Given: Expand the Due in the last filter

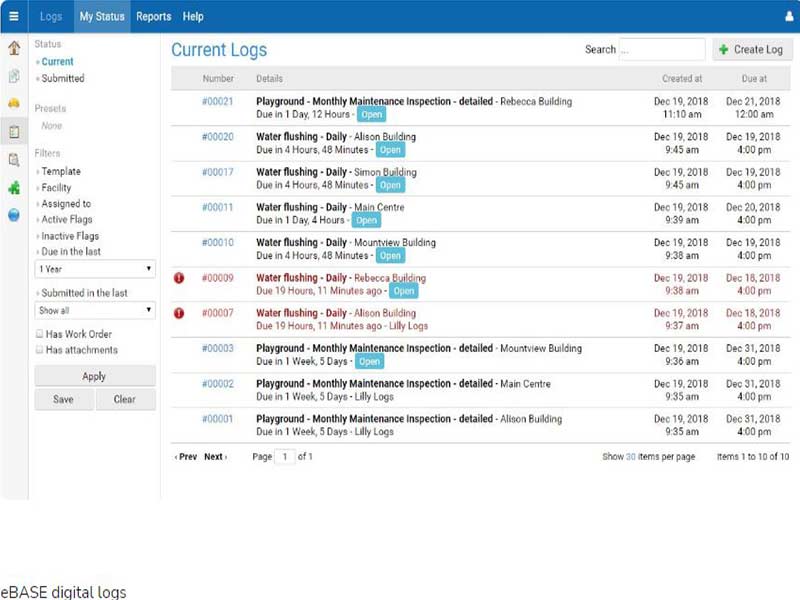Looking at the screenshot, I should tap(71, 252).
